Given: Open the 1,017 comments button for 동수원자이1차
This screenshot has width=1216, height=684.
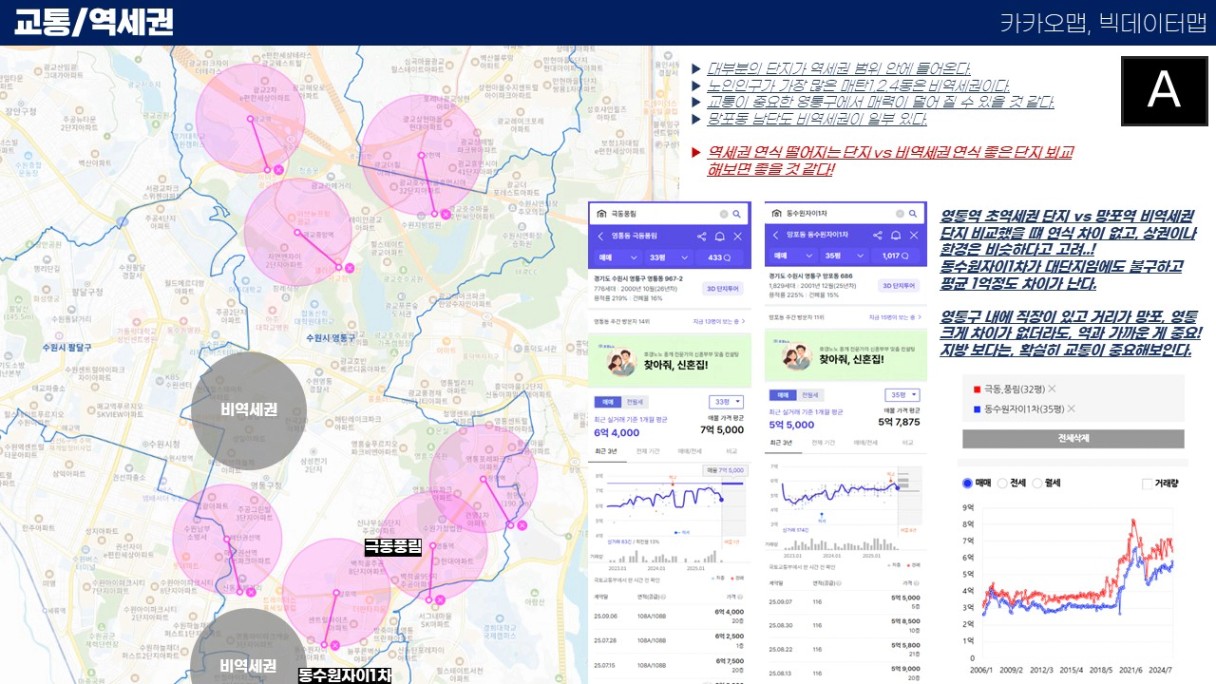Looking at the screenshot, I should click(x=895, y=256).
